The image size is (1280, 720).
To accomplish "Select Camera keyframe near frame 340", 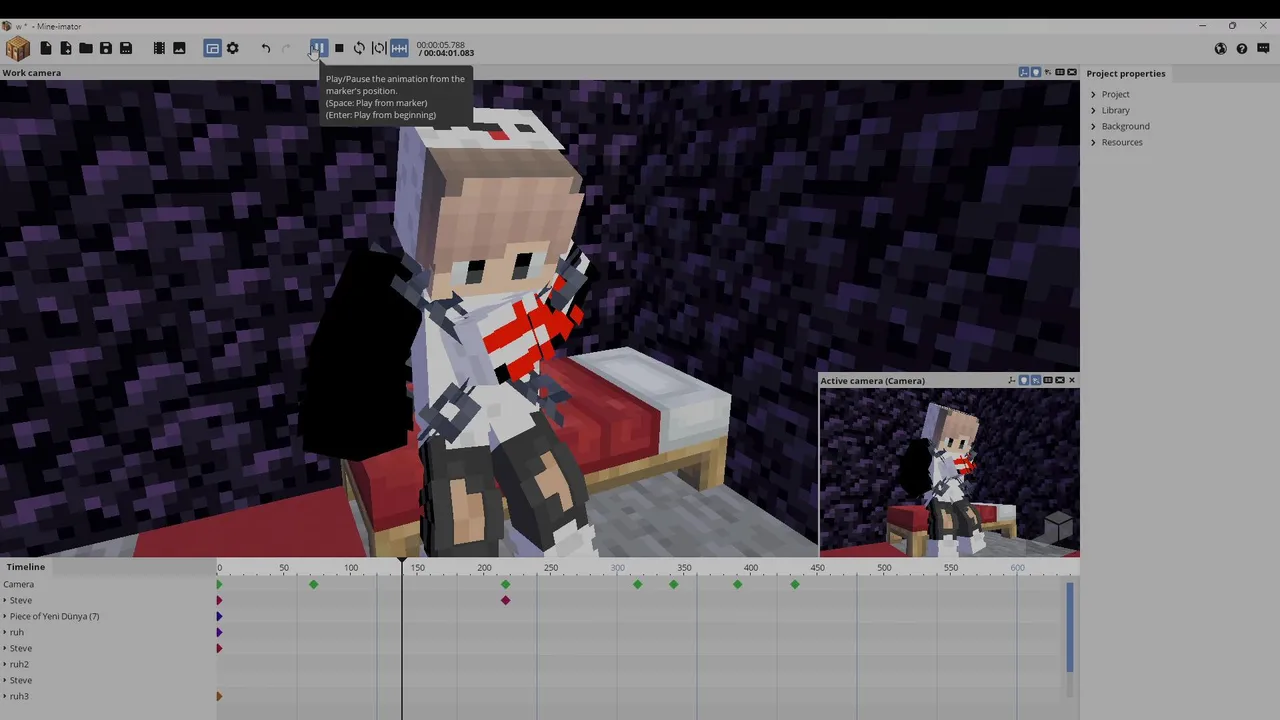I will (x=674, y=584).
